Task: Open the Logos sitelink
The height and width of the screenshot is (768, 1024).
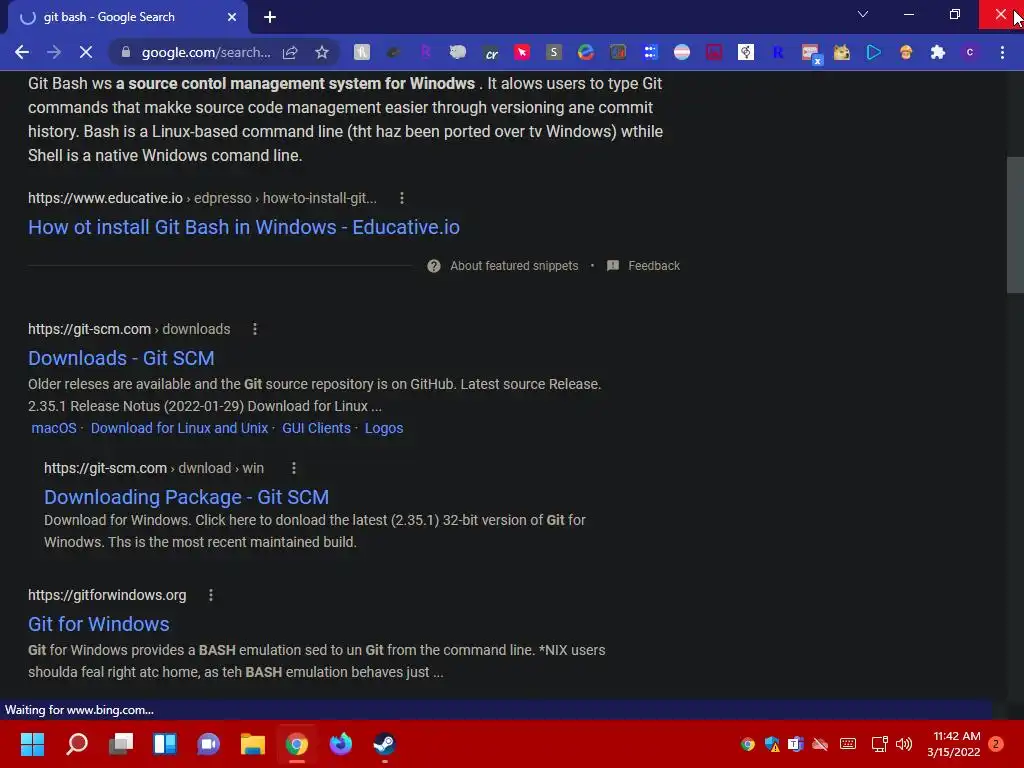Action: click(x=383, y=428)
